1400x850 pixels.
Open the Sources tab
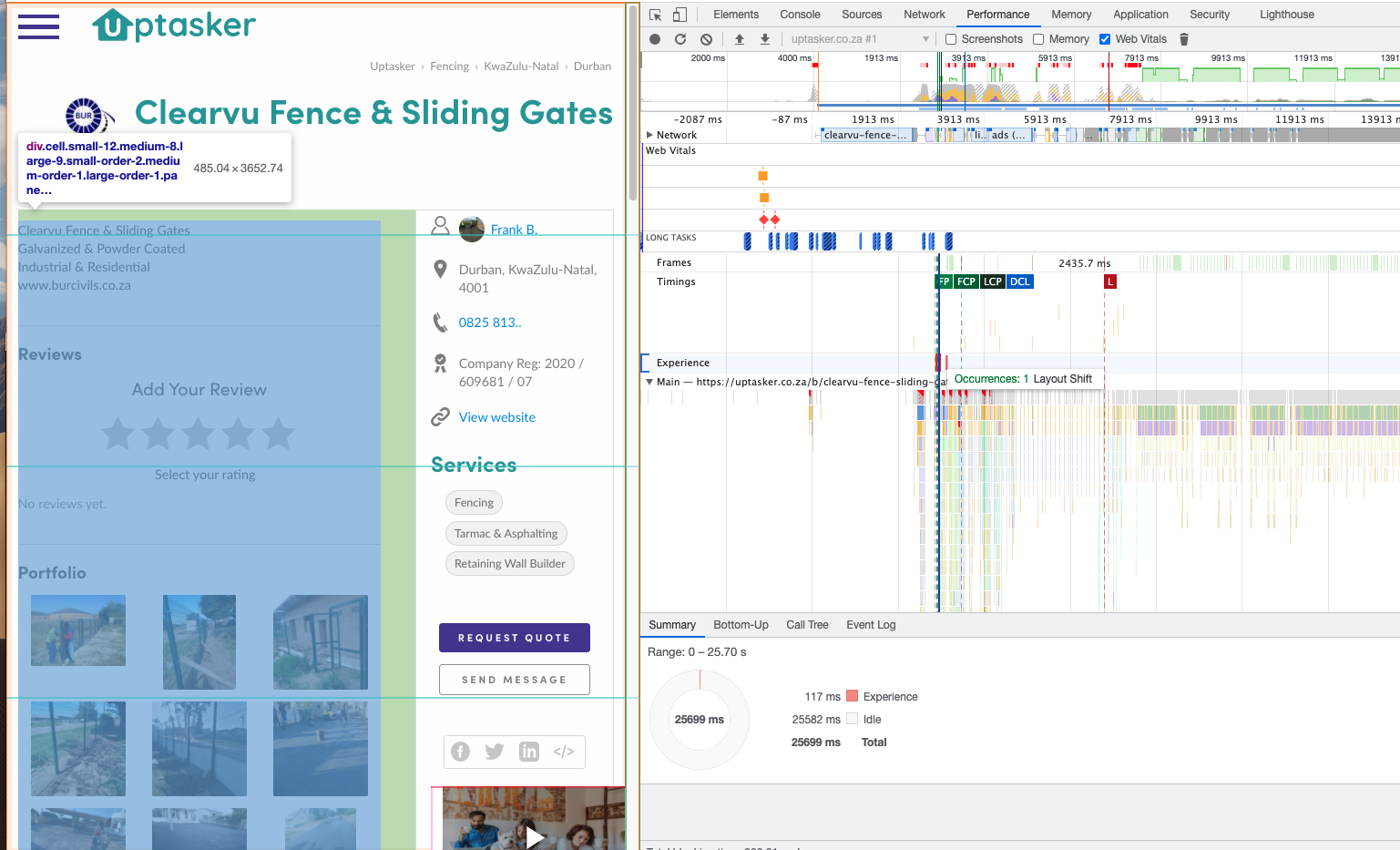click(862, 15)
